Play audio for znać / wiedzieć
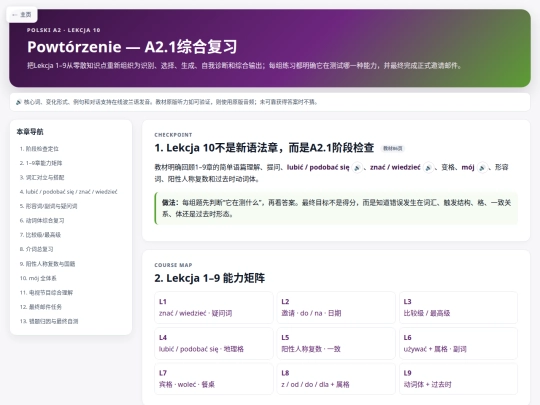 click(x=428, y=168)
